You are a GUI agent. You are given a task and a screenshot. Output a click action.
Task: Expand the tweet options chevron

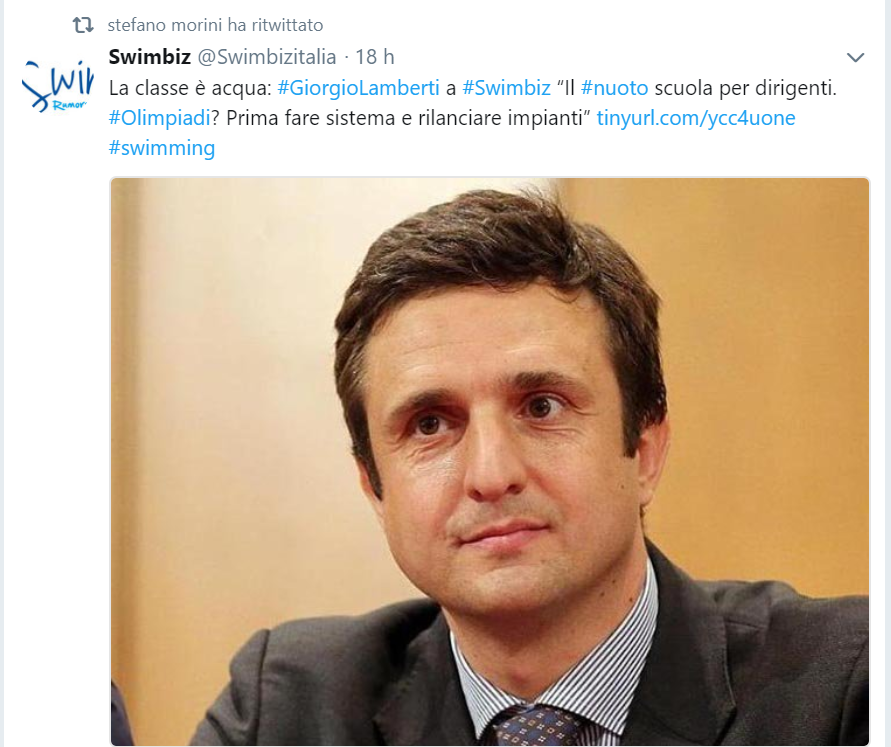(x=855, y=57)
